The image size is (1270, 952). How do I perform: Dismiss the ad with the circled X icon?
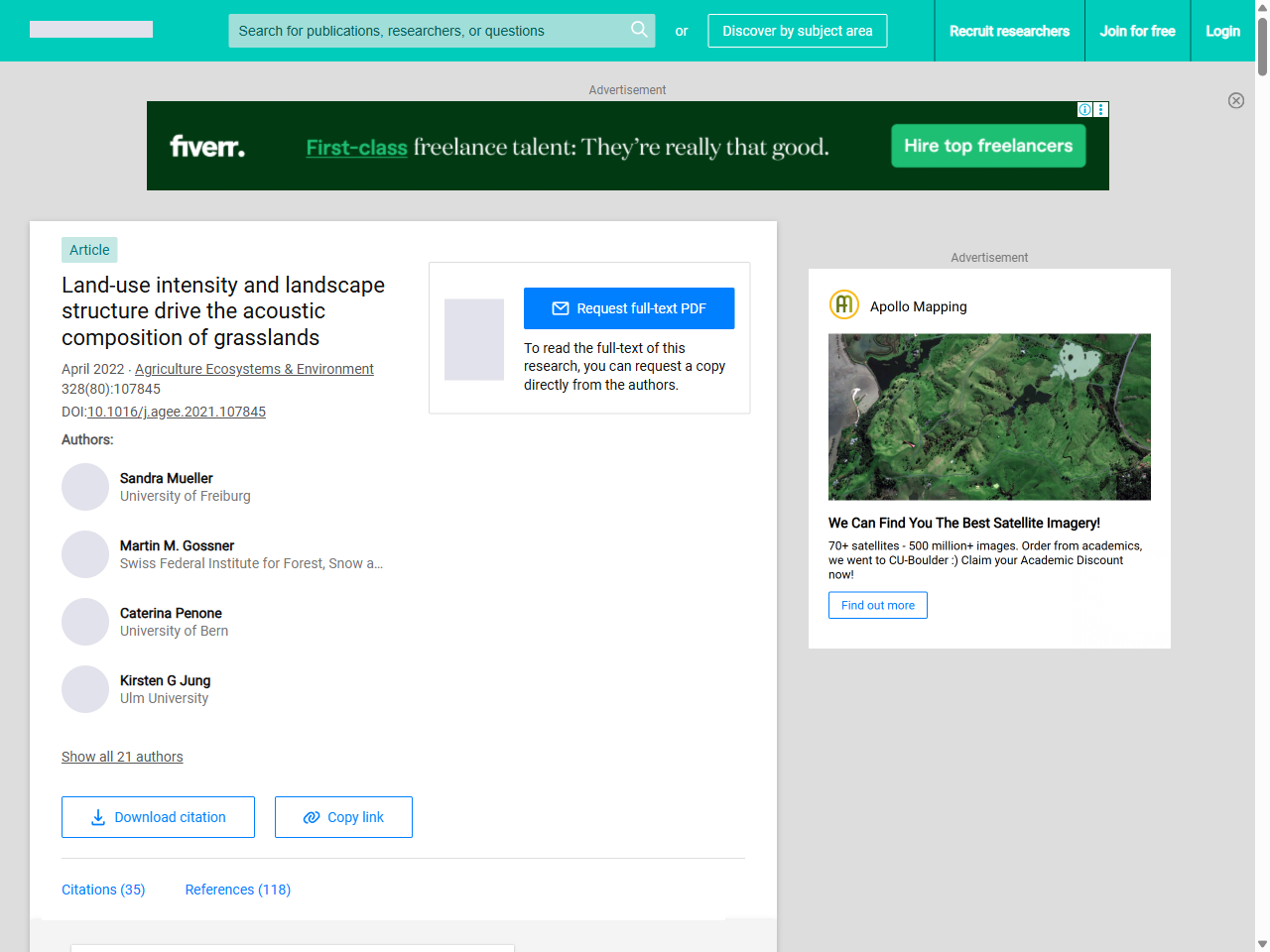click(x=1236, y=100)
